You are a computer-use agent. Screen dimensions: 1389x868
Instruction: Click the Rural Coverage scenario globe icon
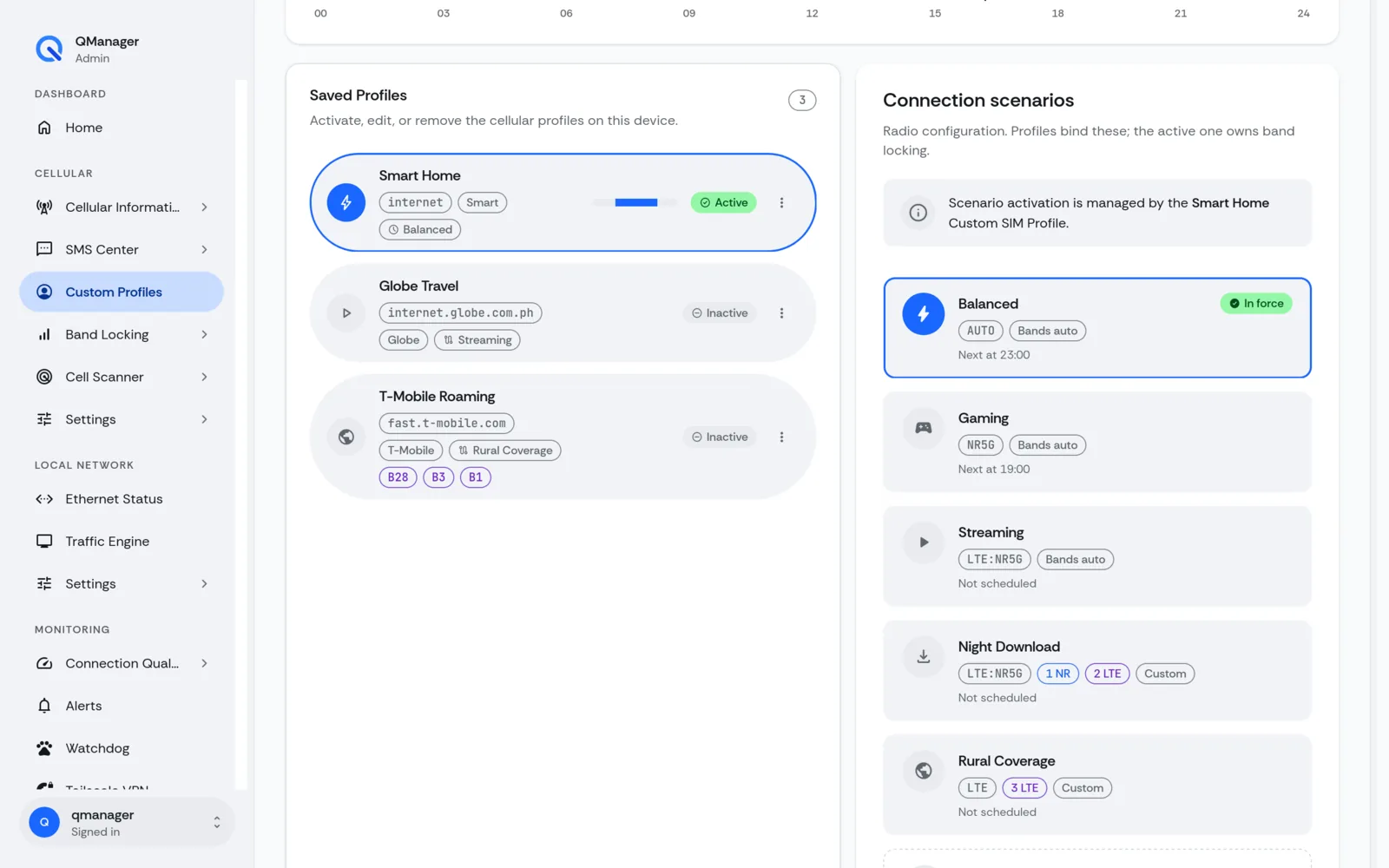pos(923,771)
